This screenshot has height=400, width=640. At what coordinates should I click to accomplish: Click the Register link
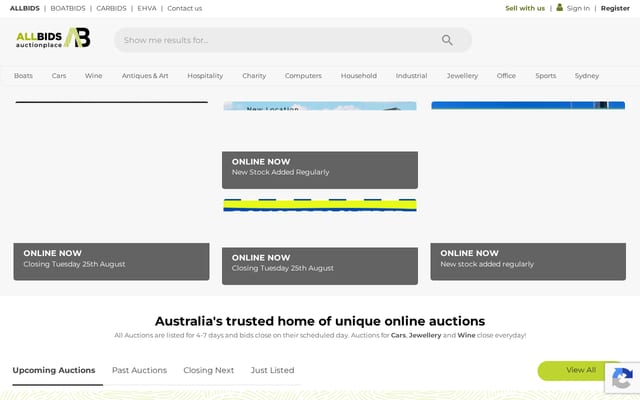click(615, 8)
